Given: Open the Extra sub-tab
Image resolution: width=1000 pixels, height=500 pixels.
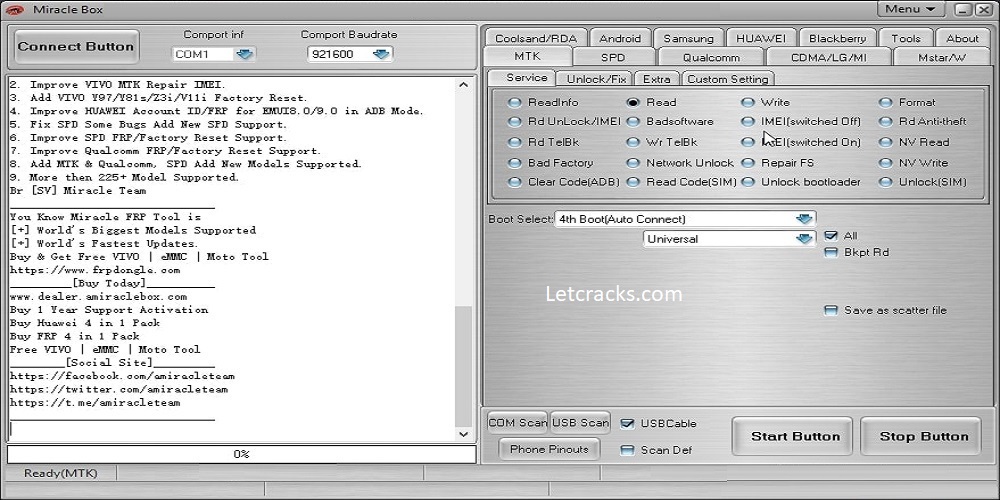Looking at the screenshot, I should (656, 79).
